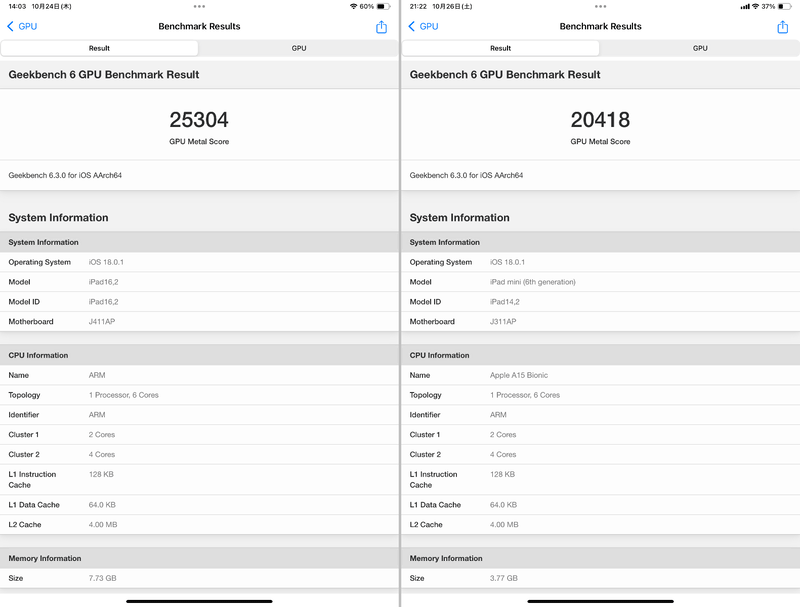Tap cellular signal bars in right status bar
800x607 pixels.
point(745,7)
